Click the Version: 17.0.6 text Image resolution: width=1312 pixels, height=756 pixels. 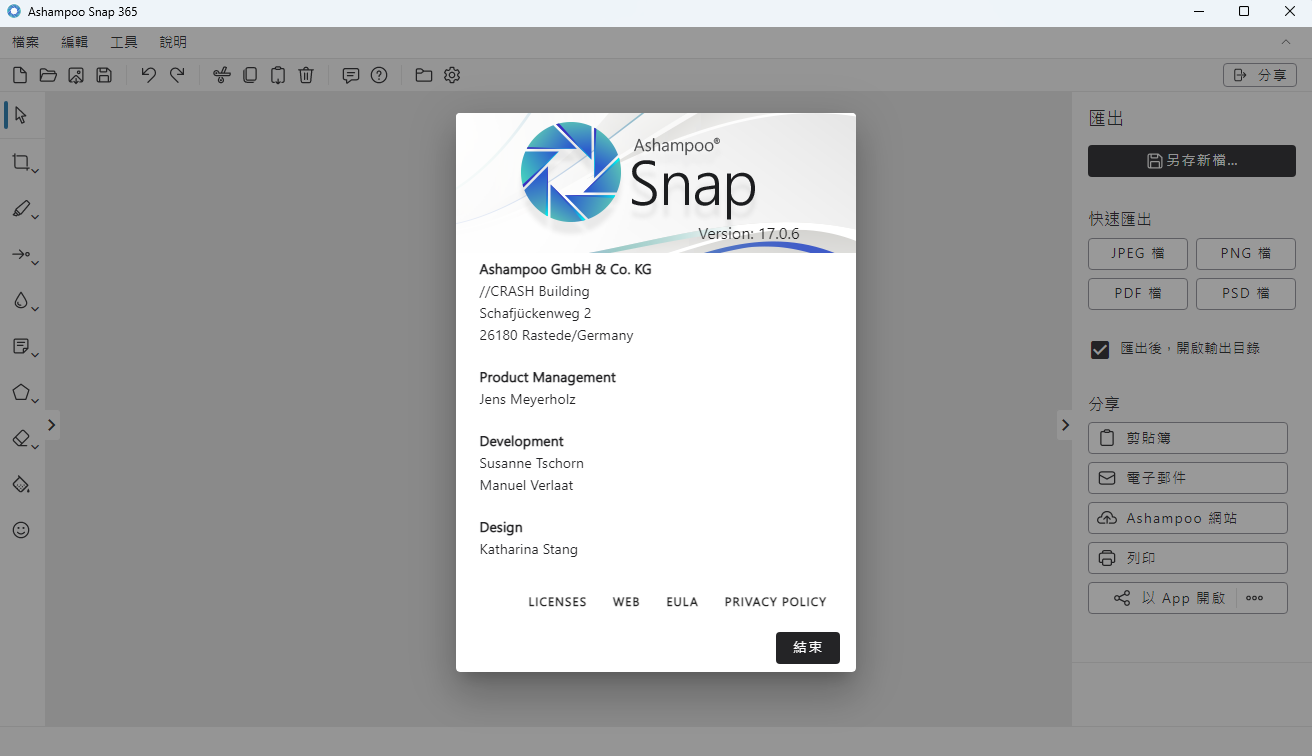click(x=749, y=233)
